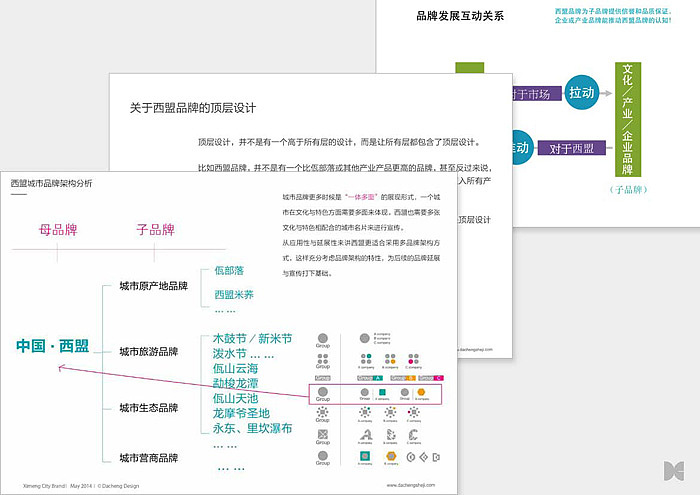Click Group circle inside pink highlighted row
The width and height of the screenshot is (700, 495).
pos(322,392)
